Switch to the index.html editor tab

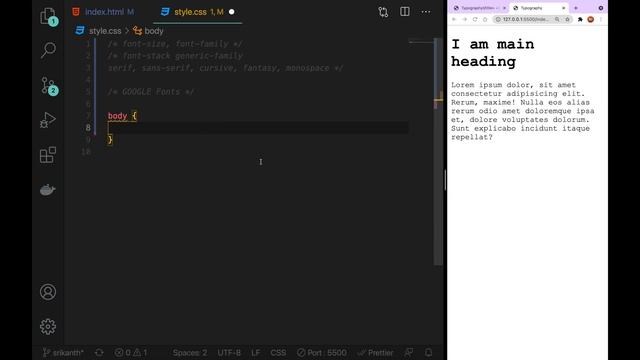click(103, 12)
